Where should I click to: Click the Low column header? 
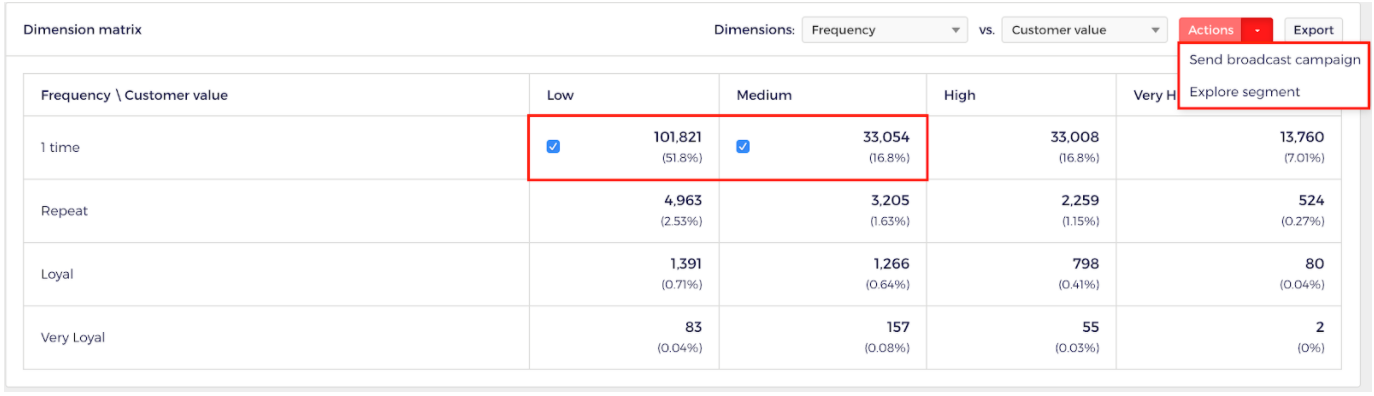(560, 96)
